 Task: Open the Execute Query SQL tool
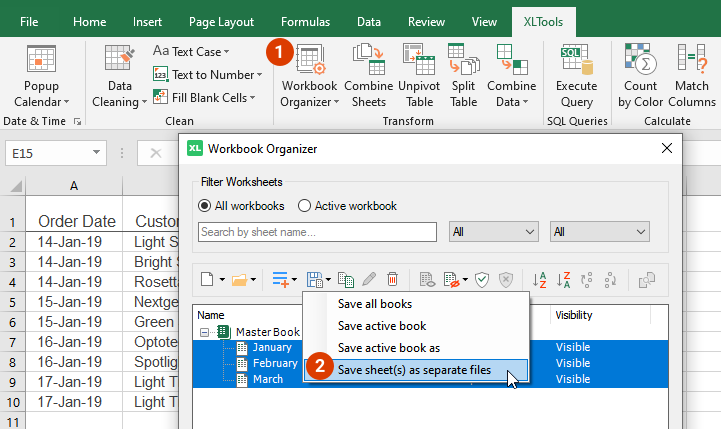(x=577, y=76)
